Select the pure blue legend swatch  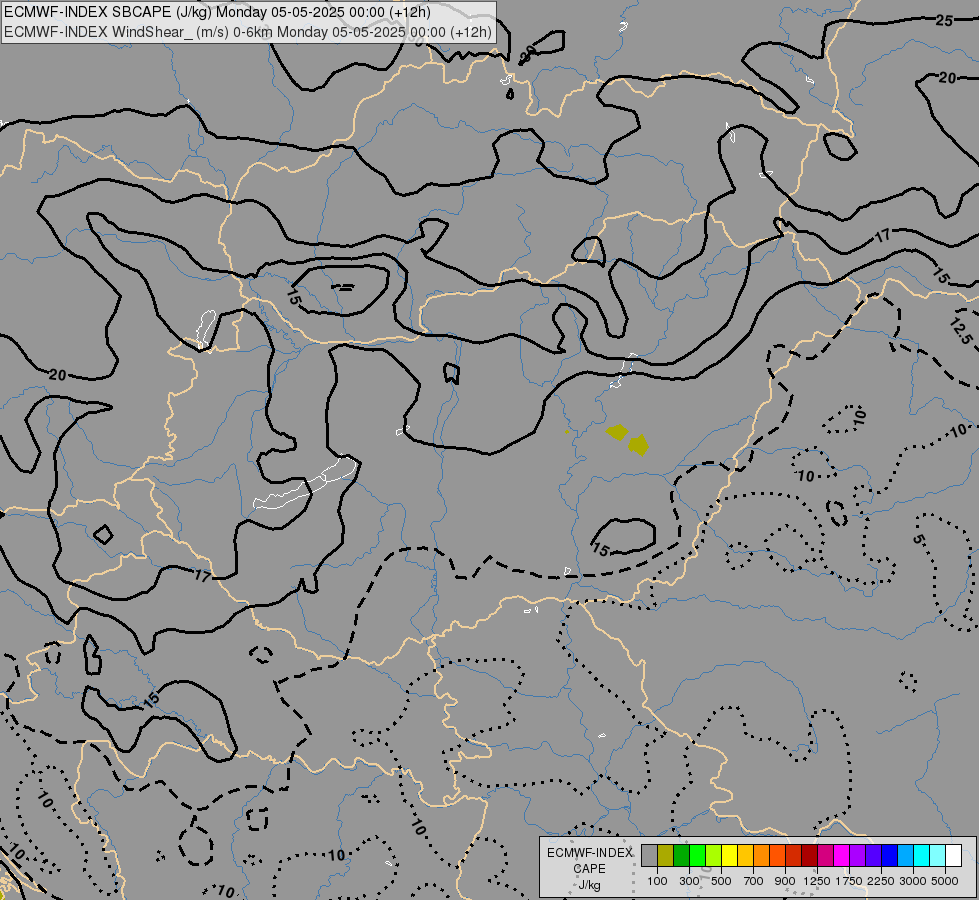889,856
